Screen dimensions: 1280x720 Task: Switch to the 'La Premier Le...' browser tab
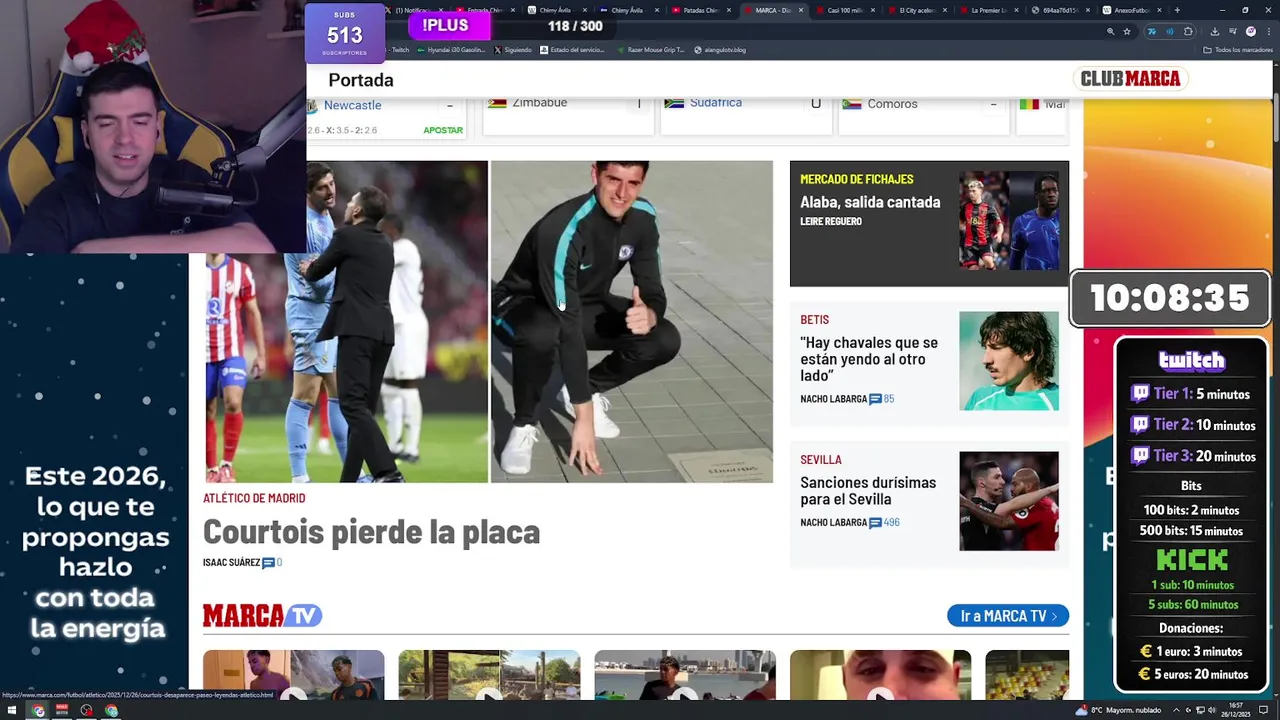tap(990, 10)
